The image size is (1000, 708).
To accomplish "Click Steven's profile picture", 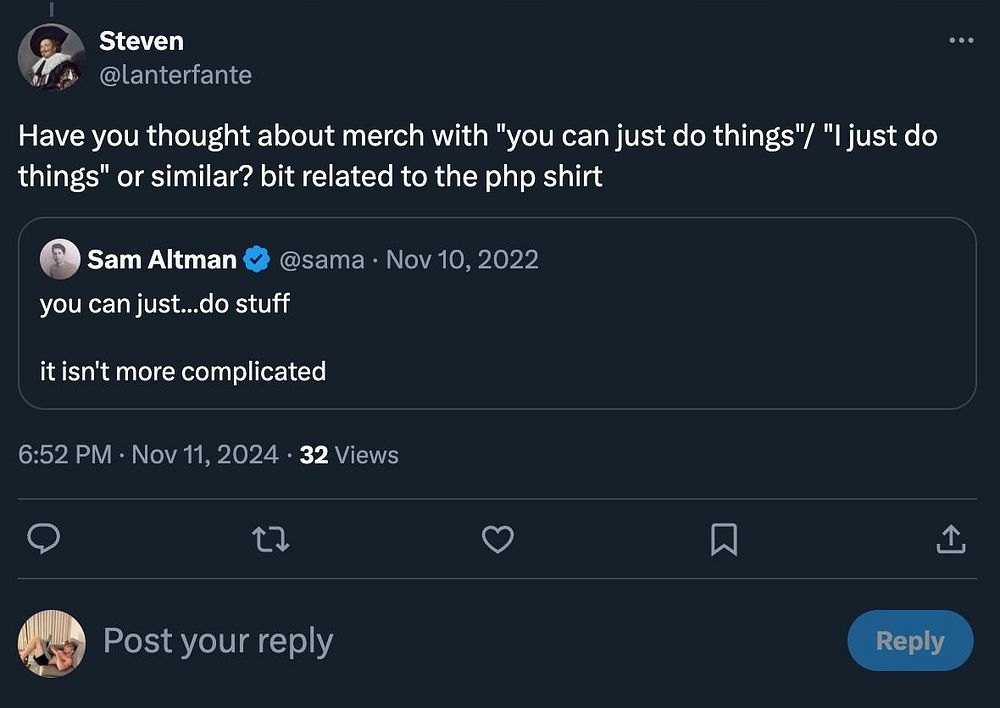I will (51, 57).
